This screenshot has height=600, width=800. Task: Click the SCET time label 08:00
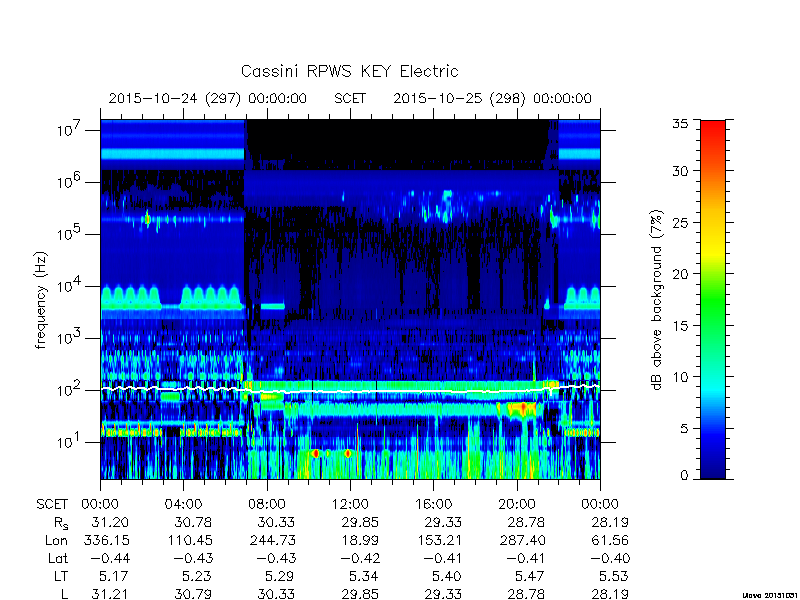click(267, 505)
